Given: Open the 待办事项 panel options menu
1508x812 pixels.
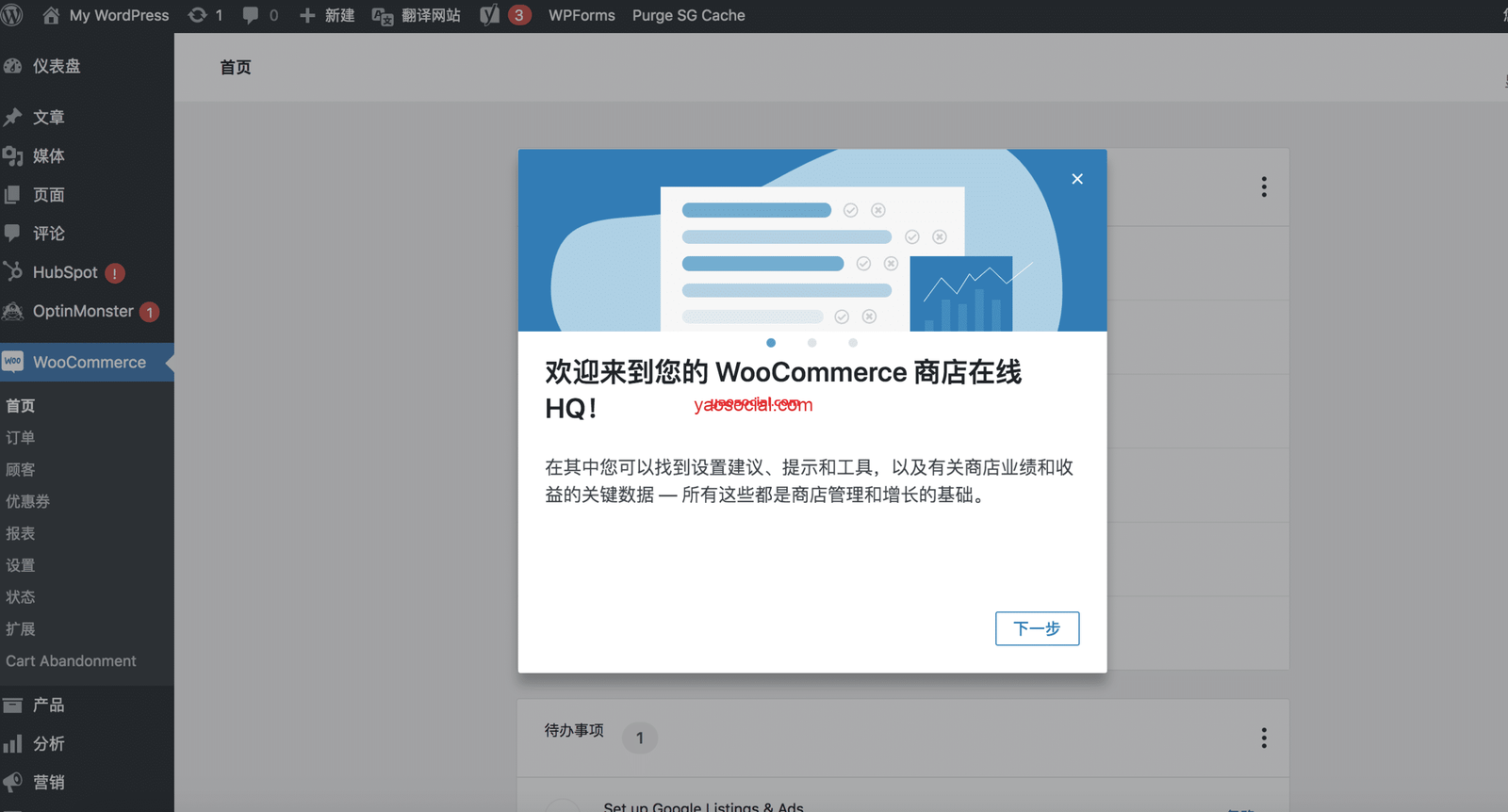Looking at the screenshot, I should tap(1264, 738).
